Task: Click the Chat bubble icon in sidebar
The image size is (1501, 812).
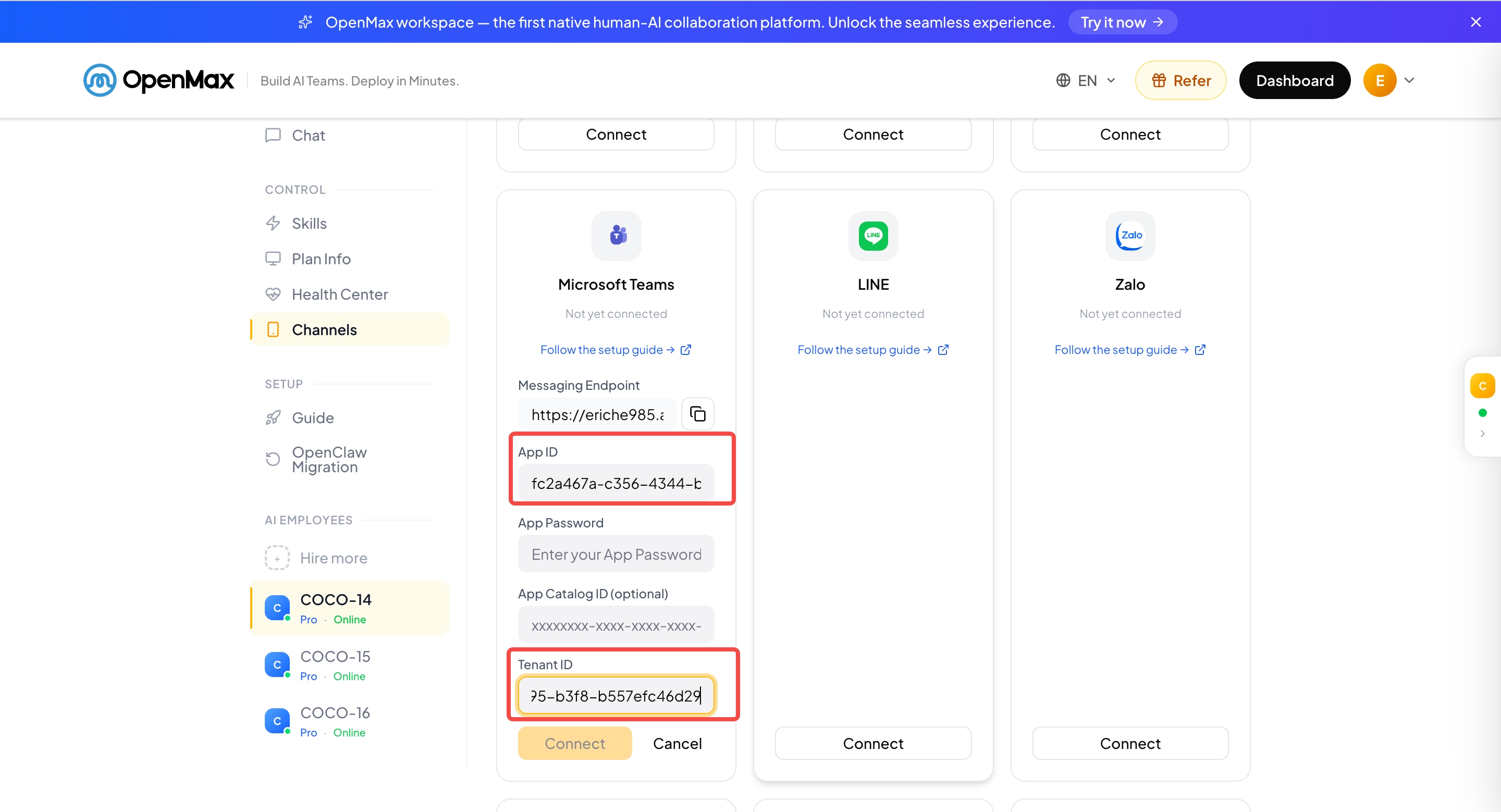Action: tap(273, 135)
